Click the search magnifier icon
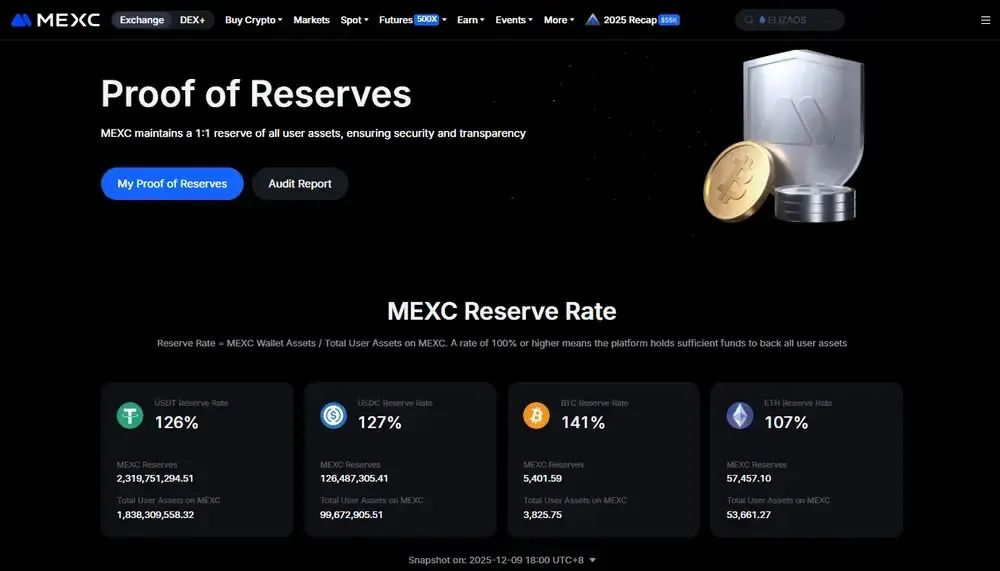The width and height of the screenshot is (1000, 571). click(749, 20)
